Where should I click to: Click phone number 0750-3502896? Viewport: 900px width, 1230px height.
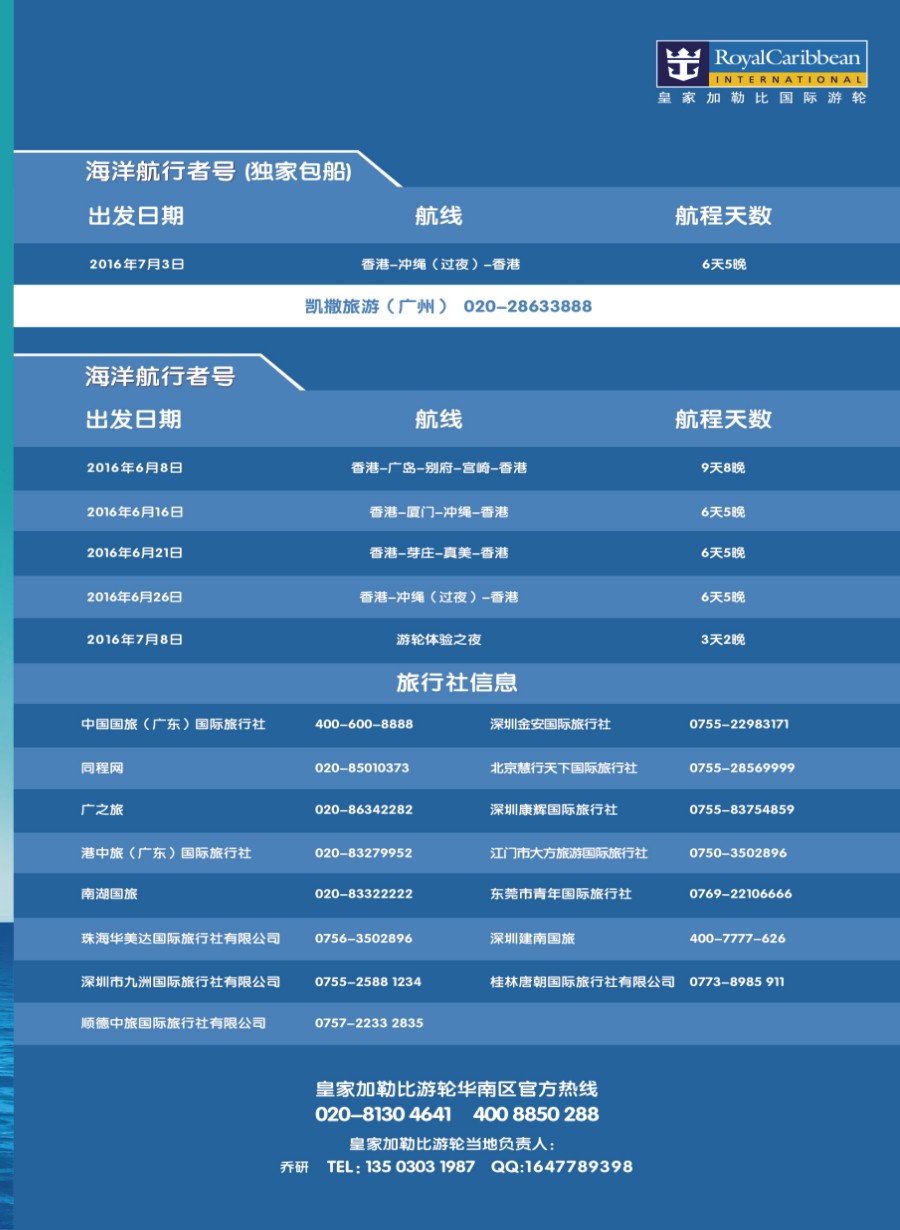coord(738,854)
